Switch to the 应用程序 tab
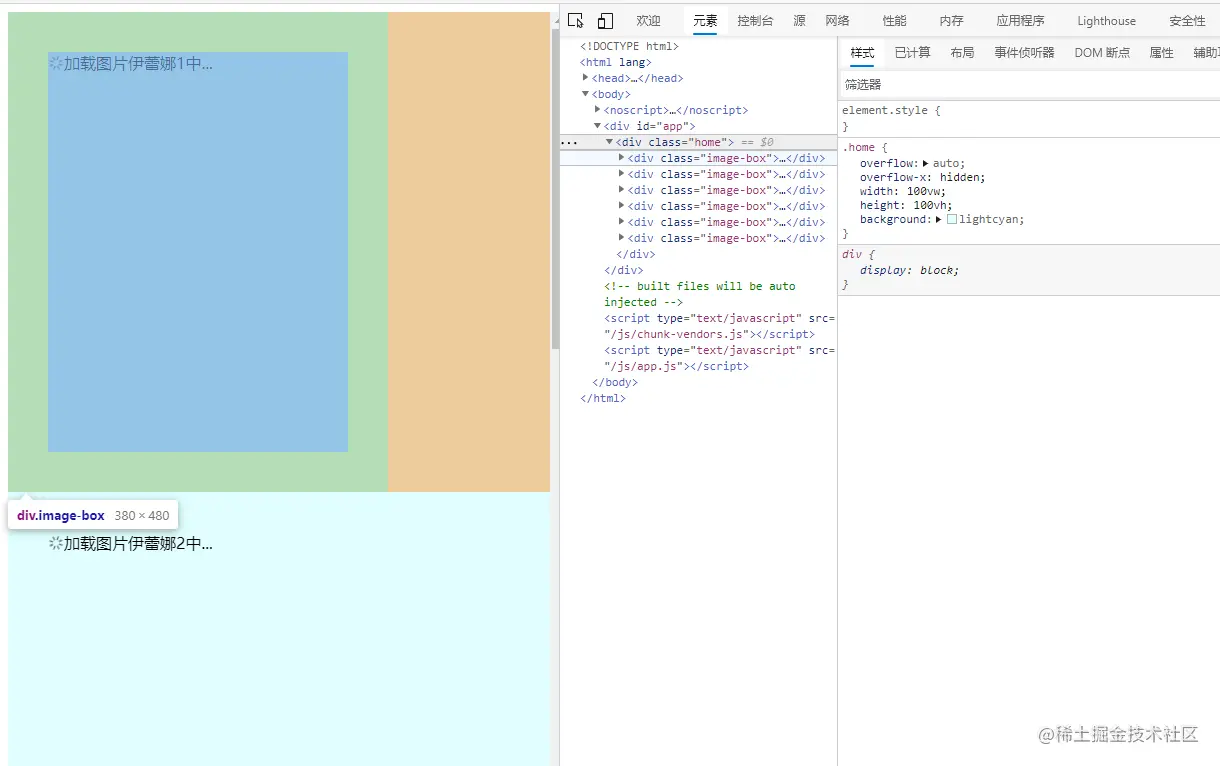Screen dimensions: 1220x766 point(1020,21)
